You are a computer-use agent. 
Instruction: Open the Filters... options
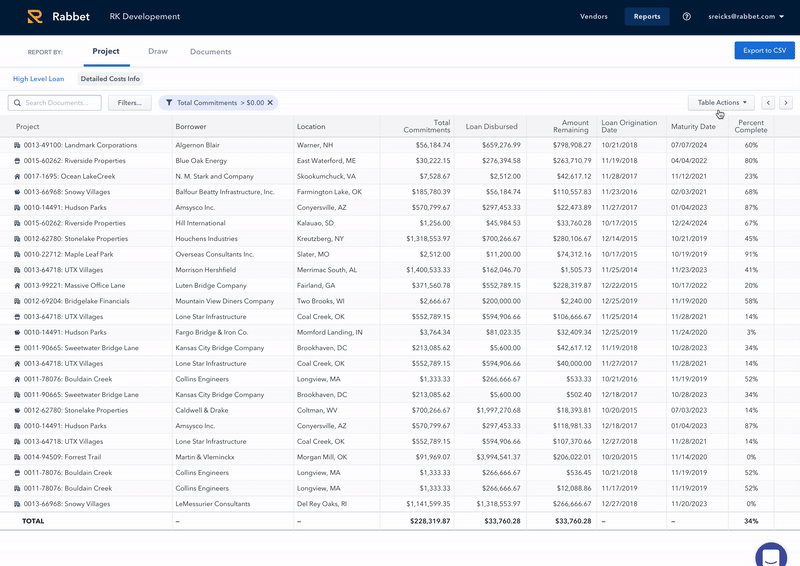(x=130, y=103)
